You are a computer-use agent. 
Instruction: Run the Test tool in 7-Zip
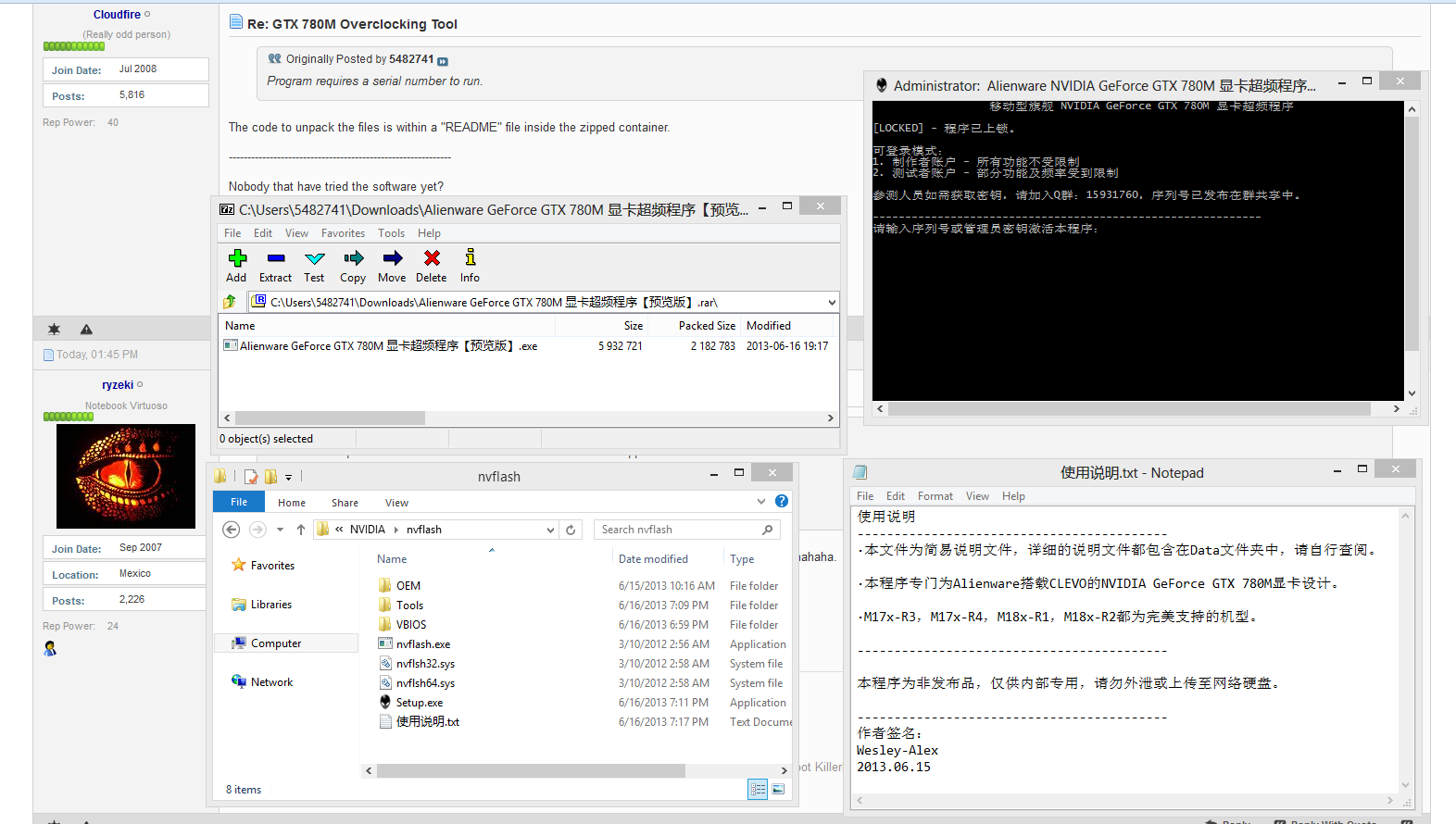(x=315, y=258)
